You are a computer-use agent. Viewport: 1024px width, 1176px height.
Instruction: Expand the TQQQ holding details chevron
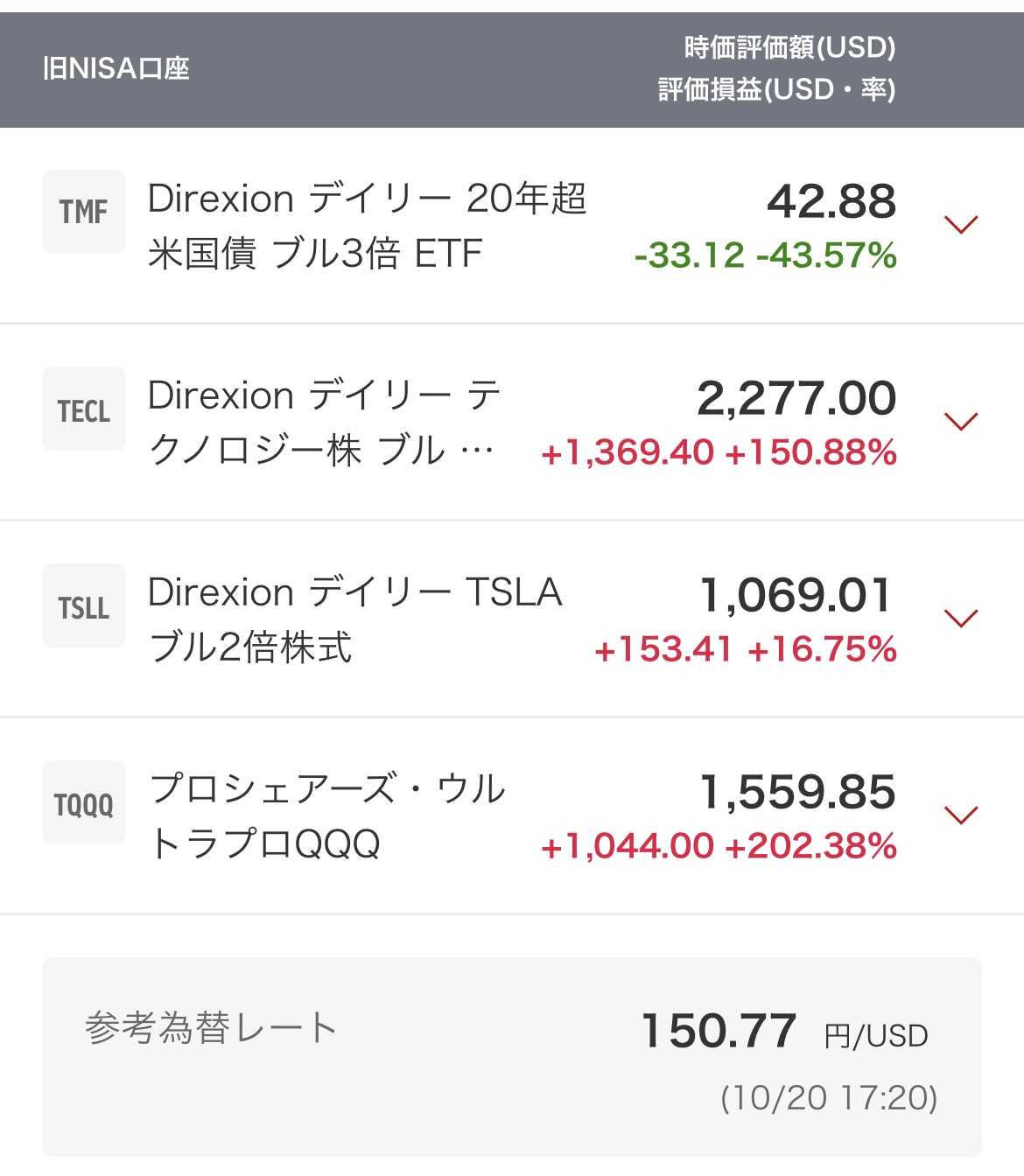(x=961, y=815)
